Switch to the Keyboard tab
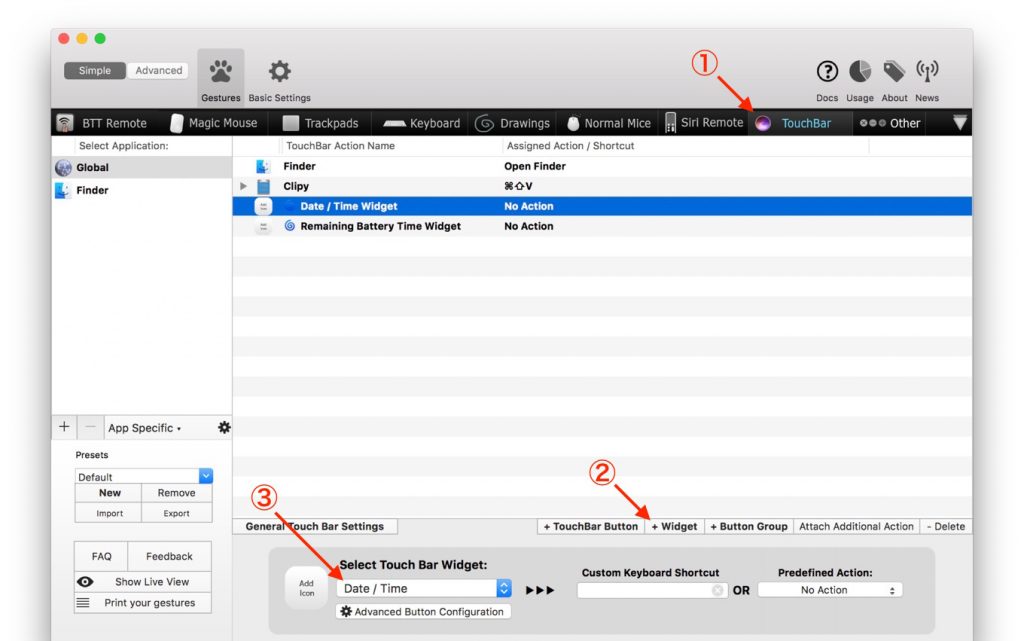The width and height of the screenshot is (1024, 641). pos(423,123)
